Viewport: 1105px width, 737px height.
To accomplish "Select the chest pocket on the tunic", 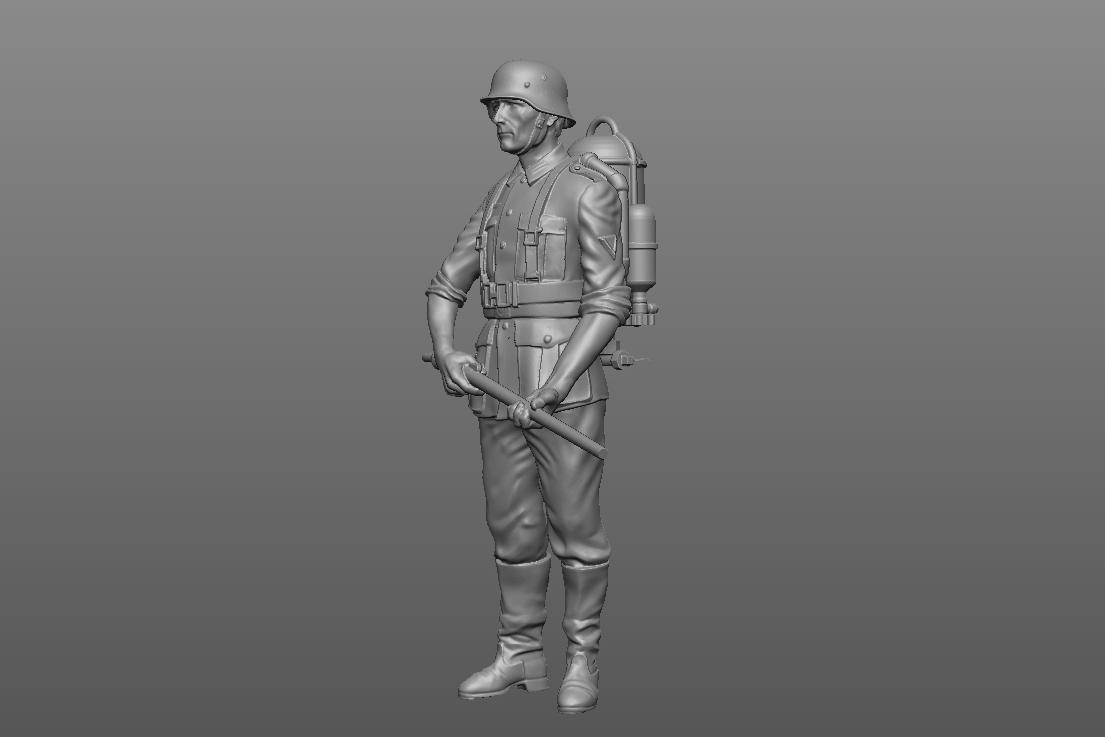I will [529, 253].
